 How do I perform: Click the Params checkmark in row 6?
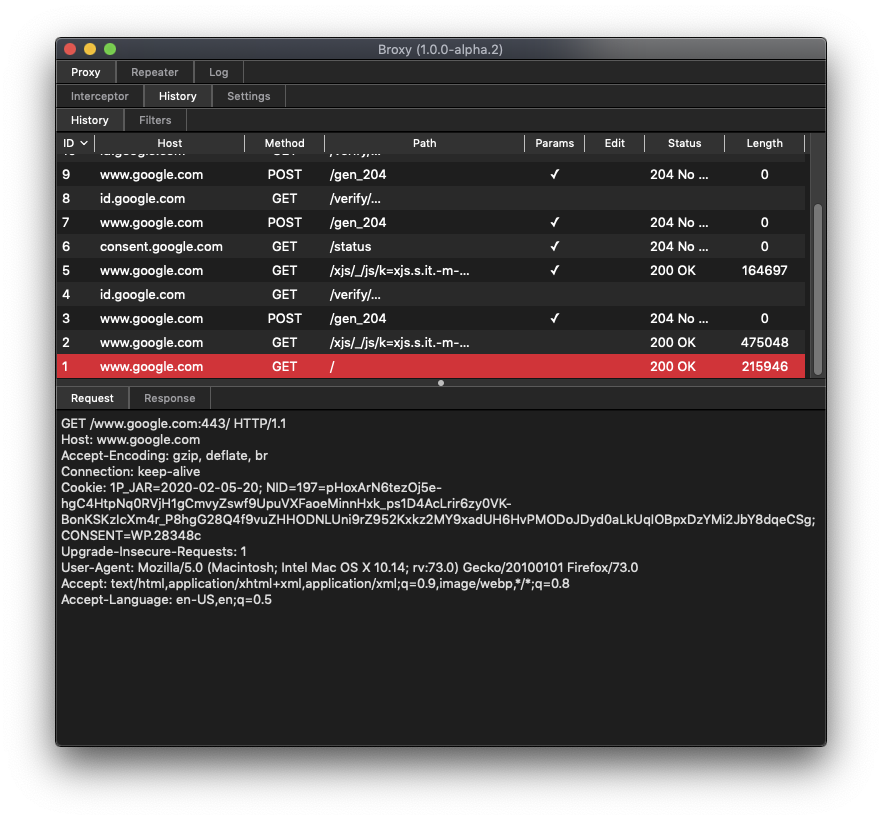tap(555, 246)
